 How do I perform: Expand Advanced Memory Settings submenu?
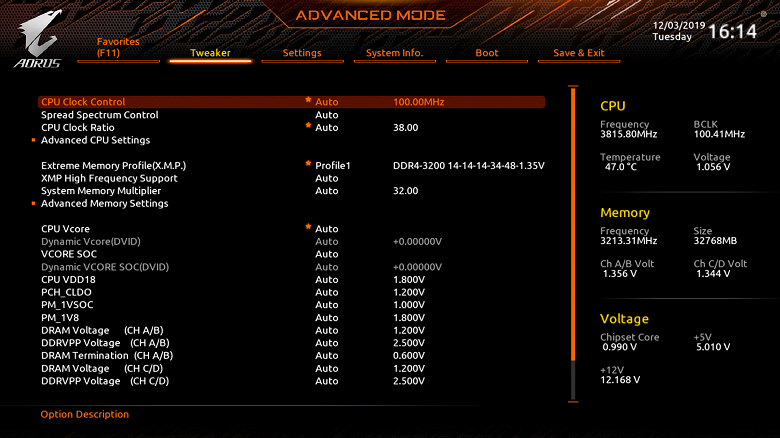(x=104, y=204)
